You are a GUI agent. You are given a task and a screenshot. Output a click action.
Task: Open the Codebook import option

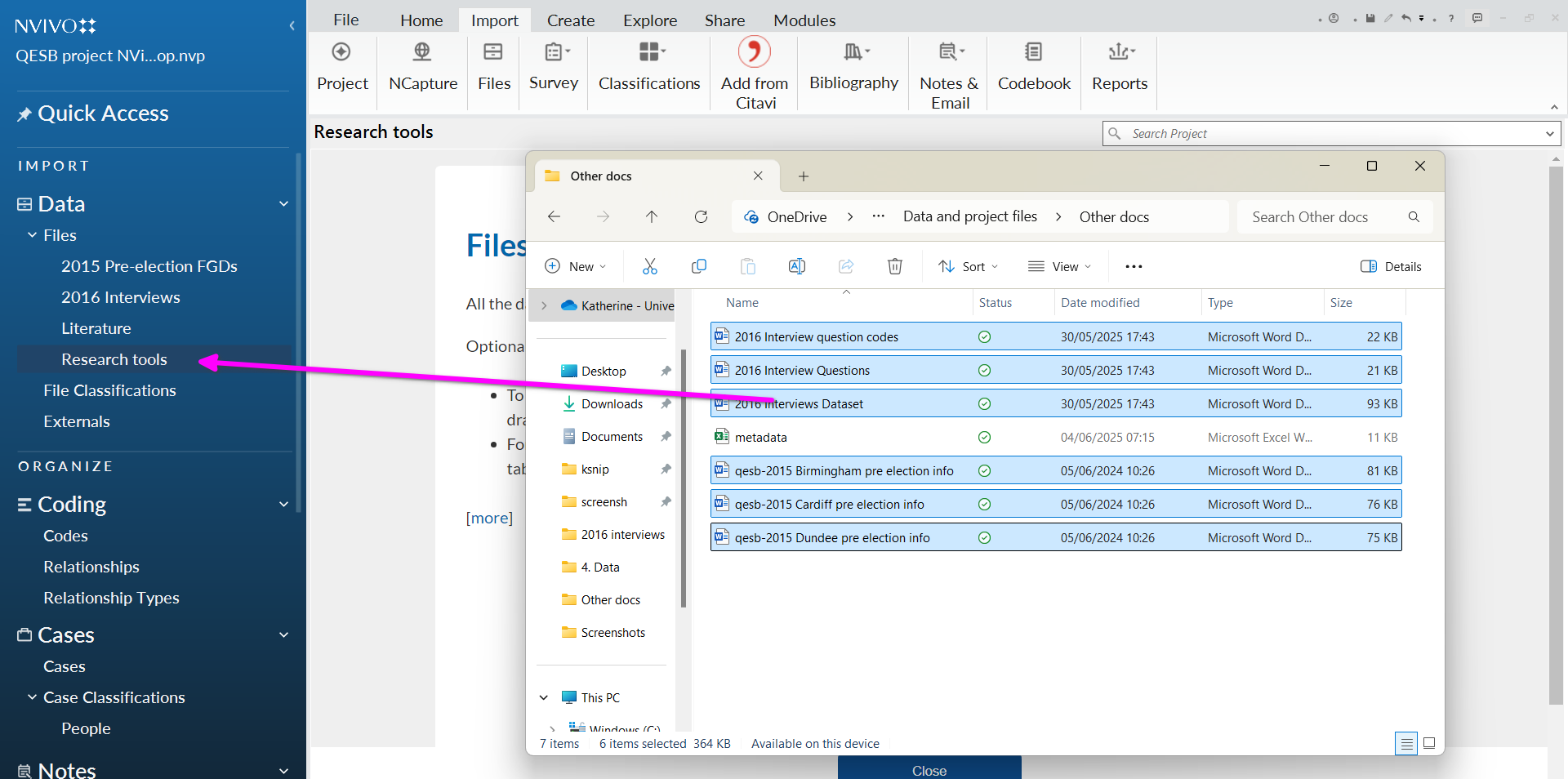pyautogui.click(x=1033, y=53)
